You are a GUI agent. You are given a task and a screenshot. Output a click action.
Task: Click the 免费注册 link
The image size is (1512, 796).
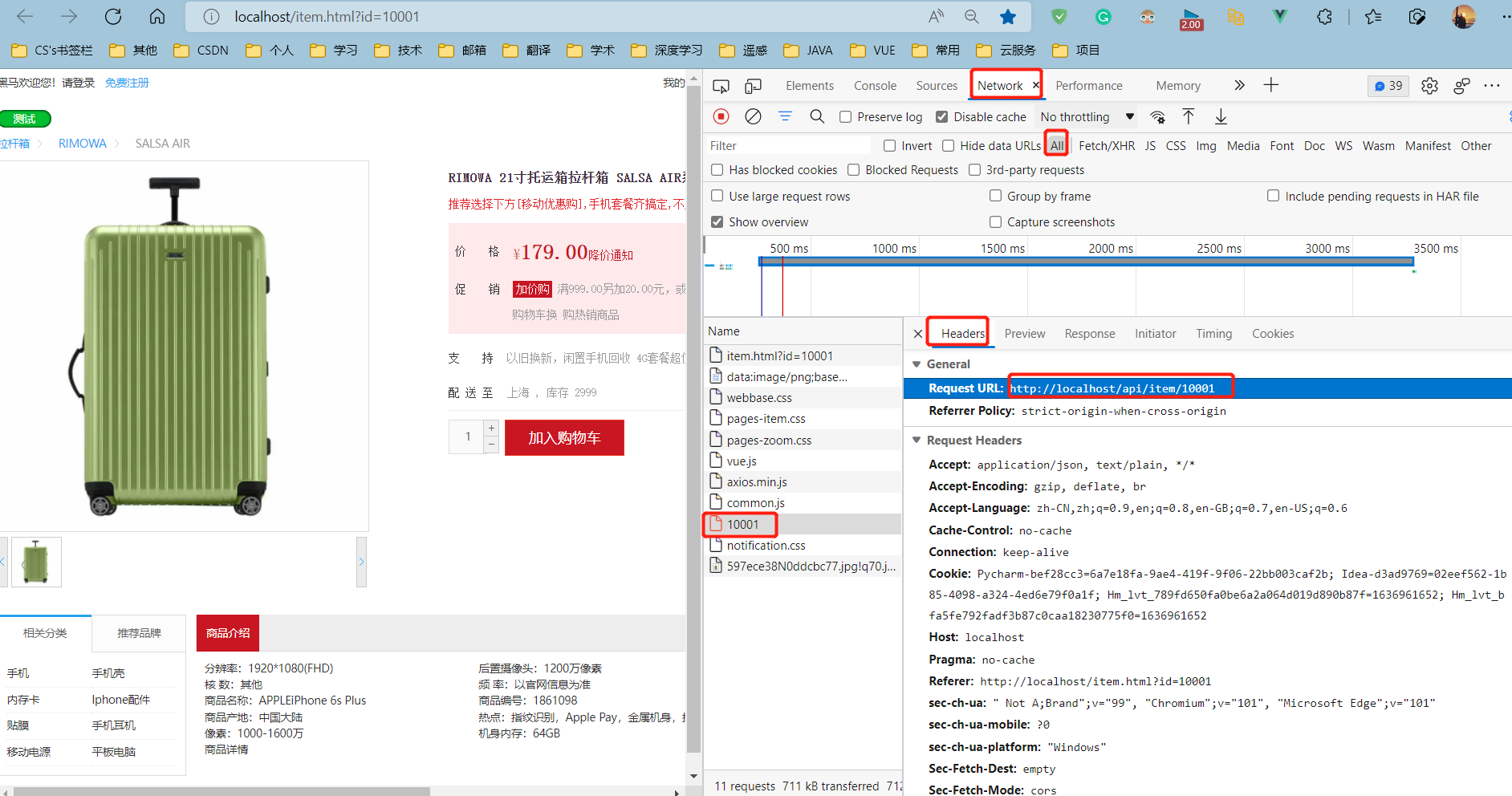pos(127,83)
